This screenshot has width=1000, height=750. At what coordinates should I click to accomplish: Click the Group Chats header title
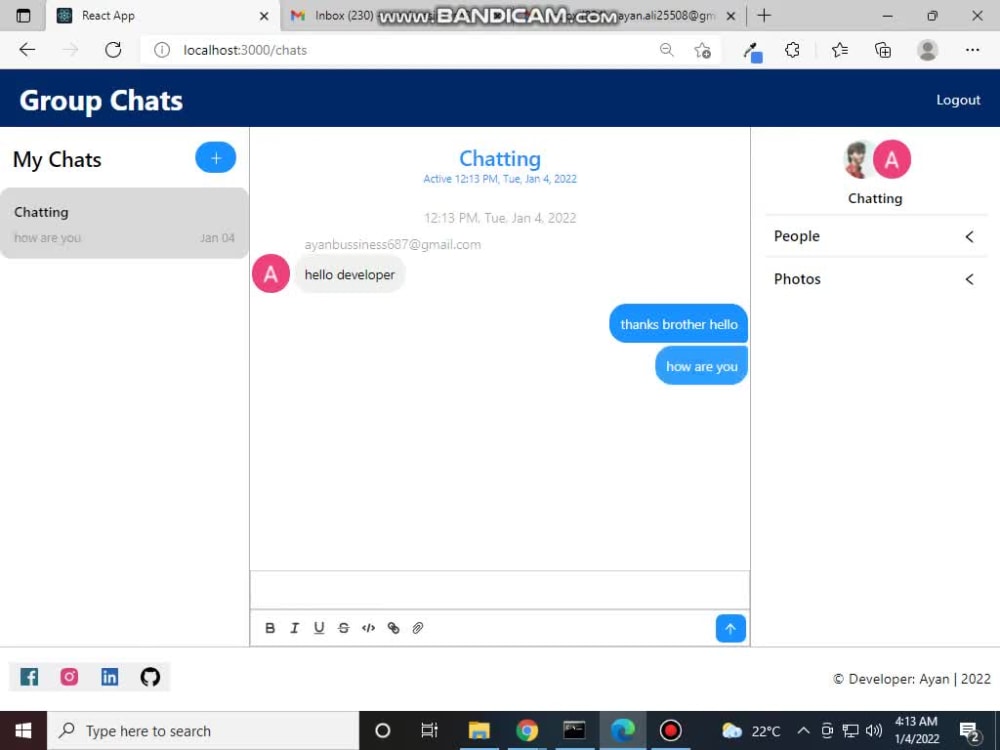click(x=101, y=100)
